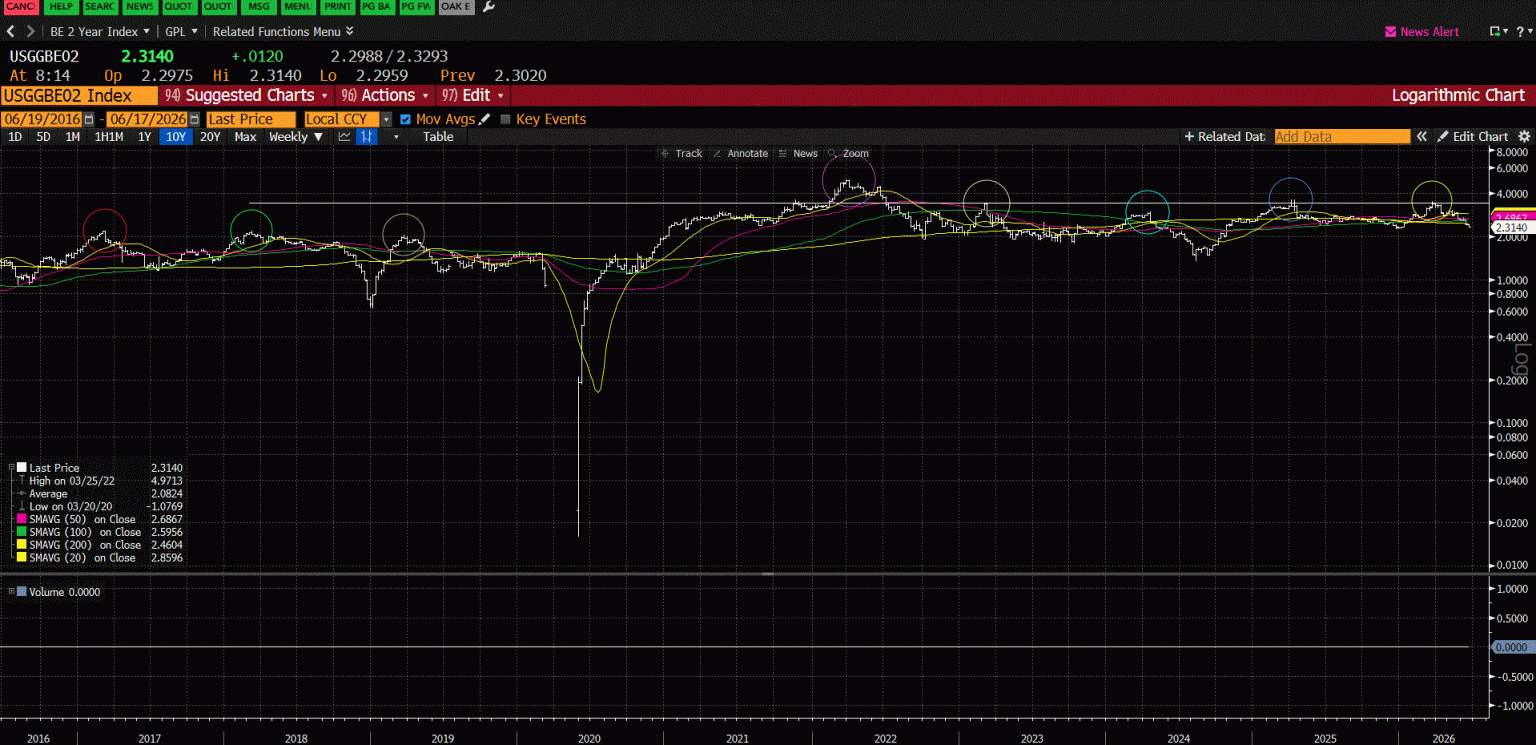Open the GPL function dropdown
The image size is (1536, 745).
(x=181, y=31)
